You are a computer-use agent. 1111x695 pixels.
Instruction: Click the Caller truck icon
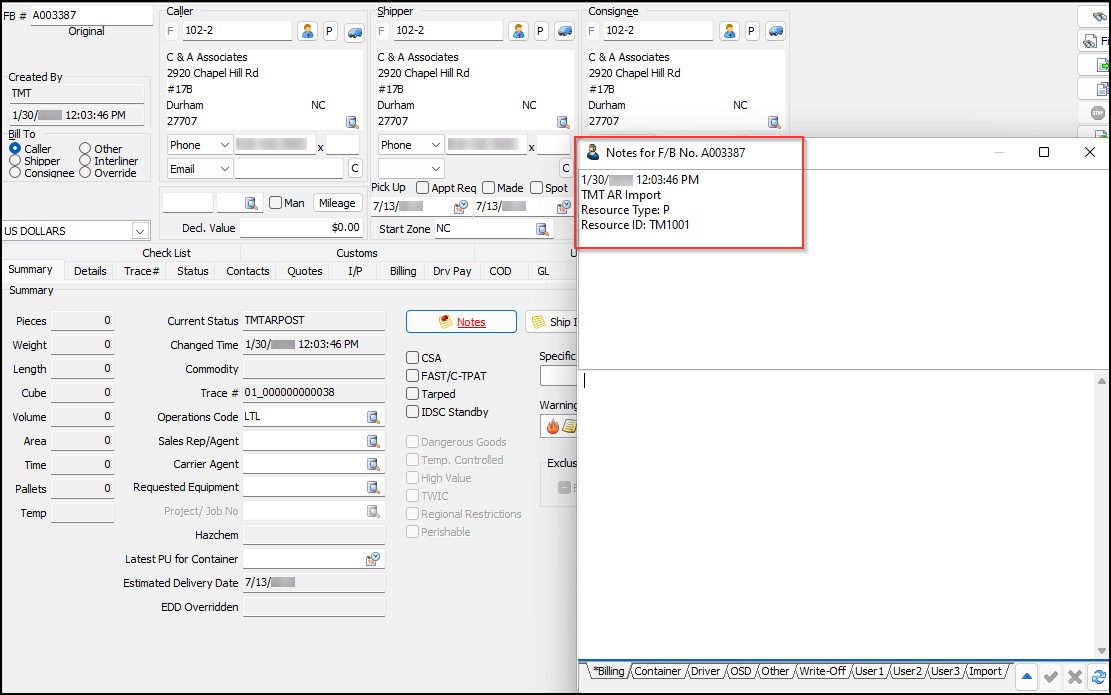point(354,31)
